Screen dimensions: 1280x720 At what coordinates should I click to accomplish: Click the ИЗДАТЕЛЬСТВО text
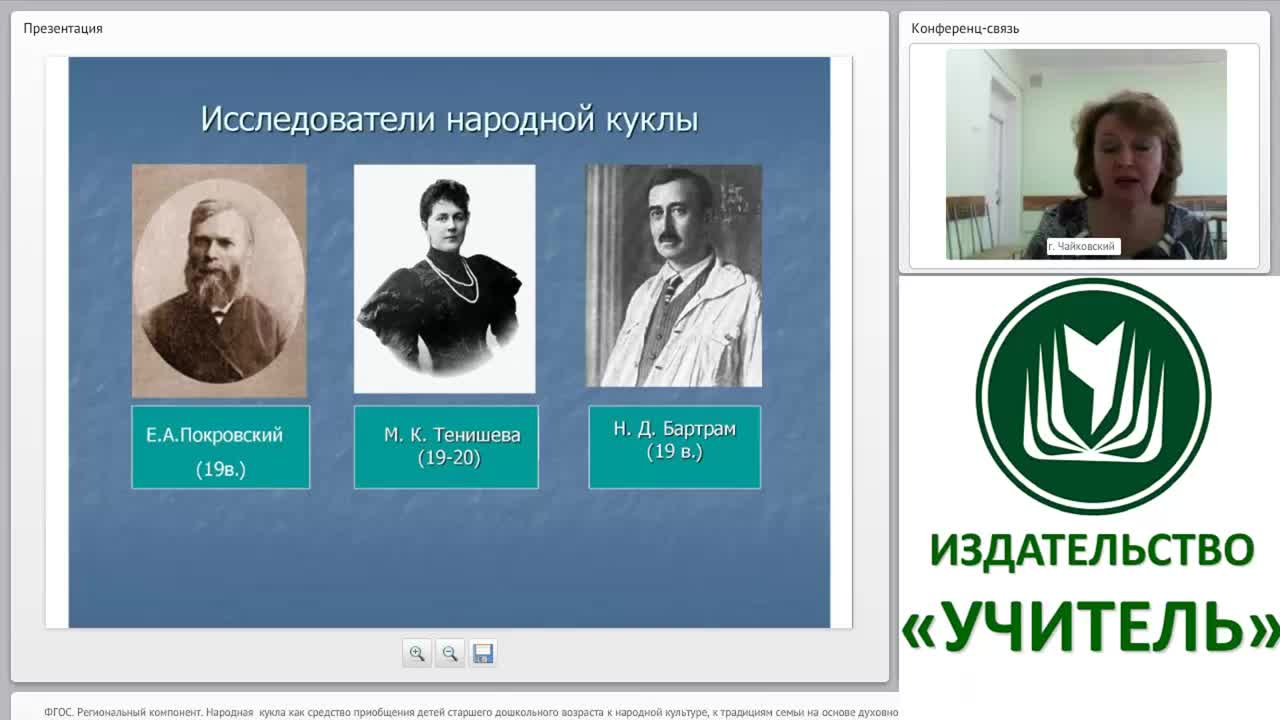(1092, 550)
